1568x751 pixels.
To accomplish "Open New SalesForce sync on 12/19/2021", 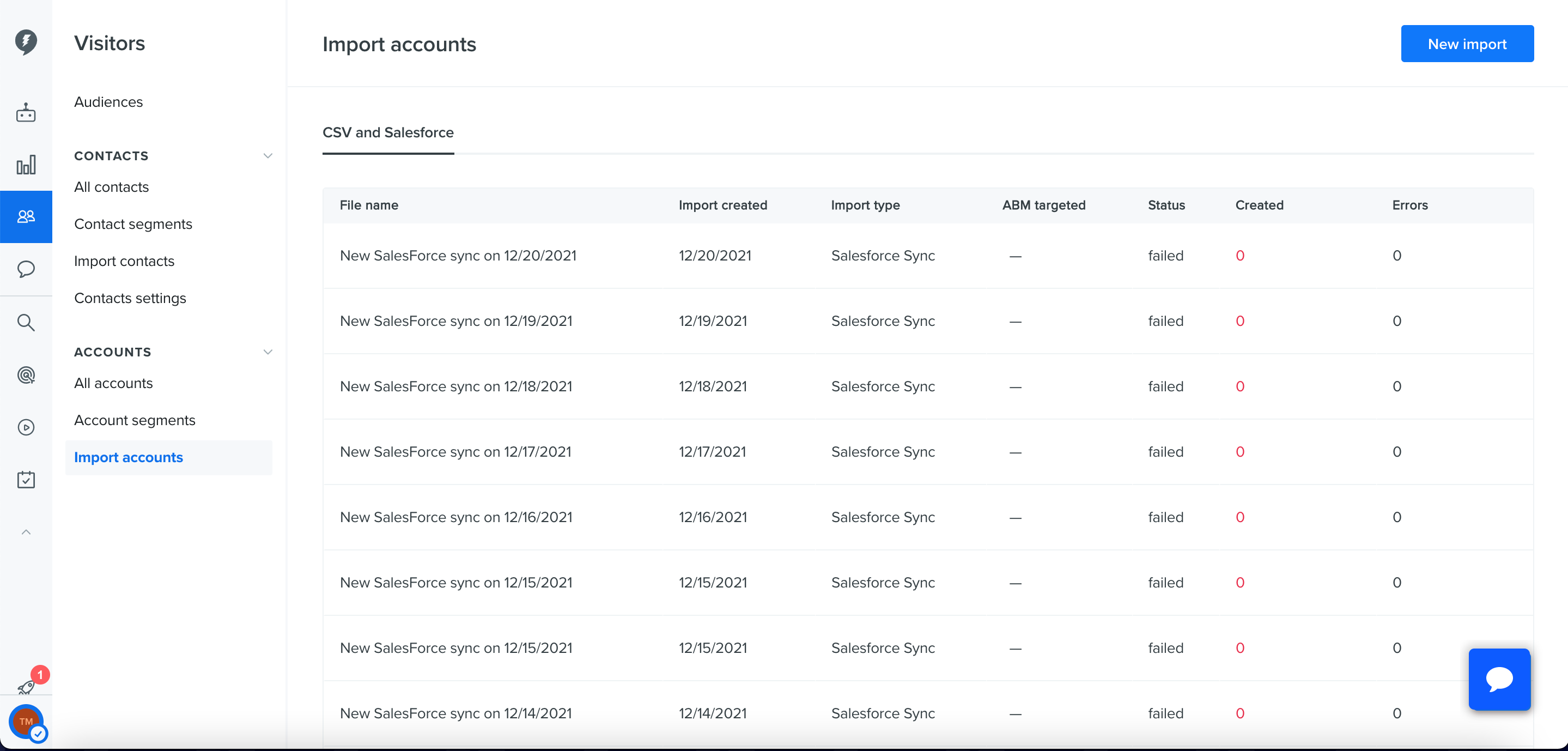I will point(456,321).
